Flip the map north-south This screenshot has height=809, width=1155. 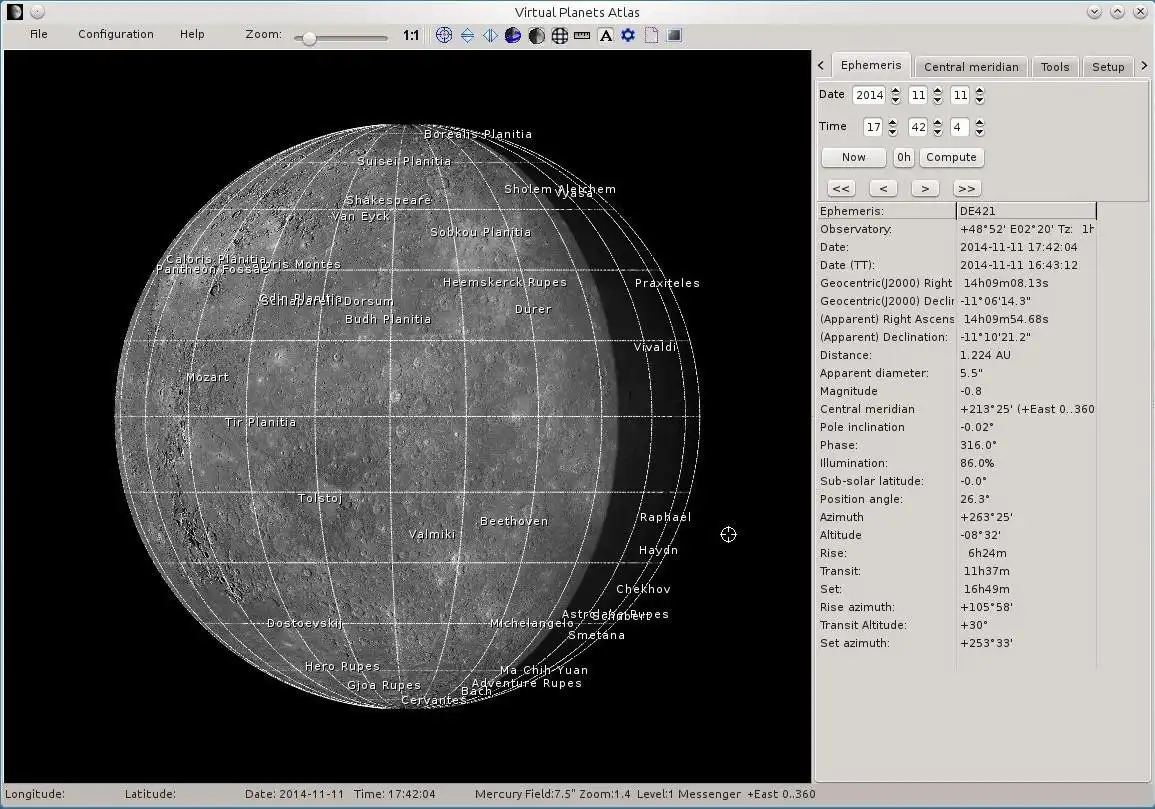pyautogui.click(x=467, y=35)
